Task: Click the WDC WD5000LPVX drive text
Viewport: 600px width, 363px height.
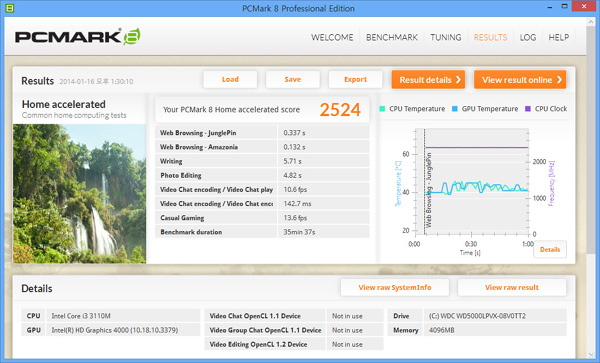Action: coord(477,316)
